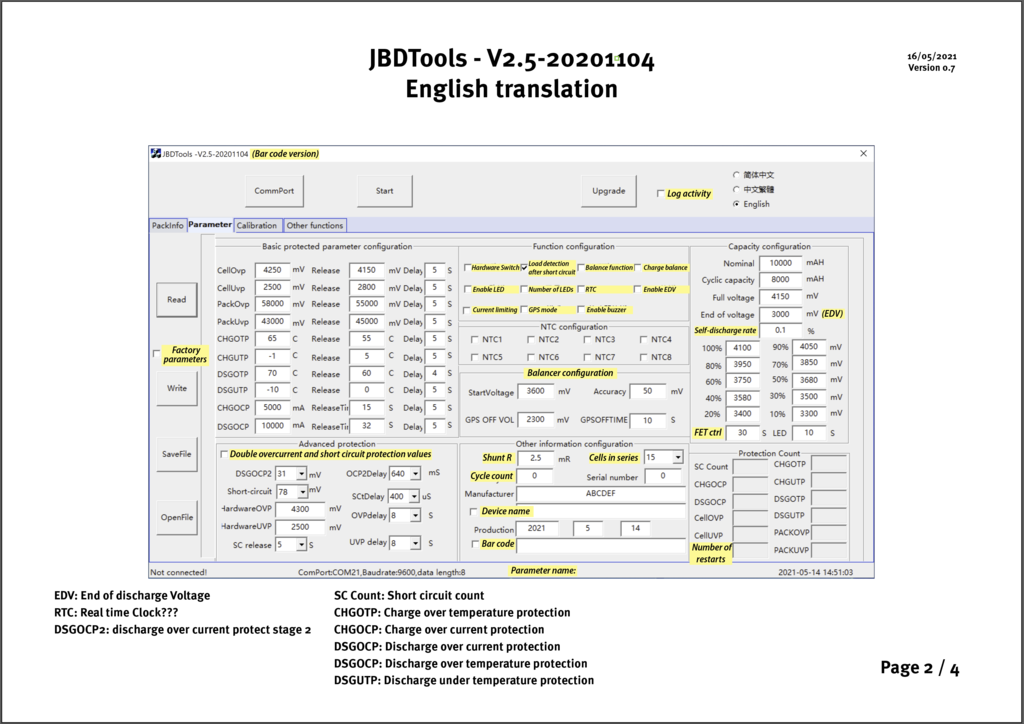Click the CellOvp value field showing 4250
Screen dimensions: 1024x724
(x=272, y=270)
